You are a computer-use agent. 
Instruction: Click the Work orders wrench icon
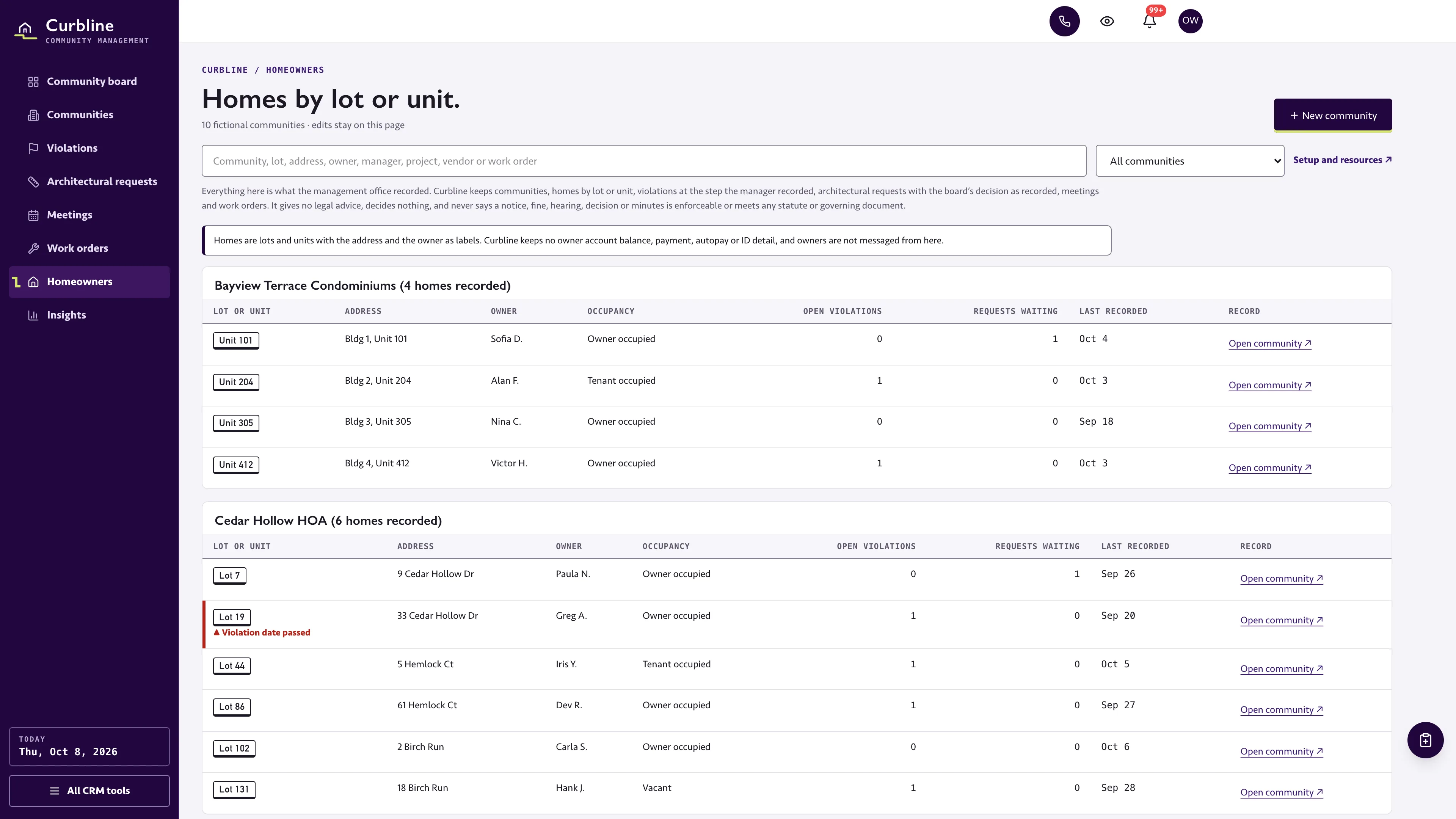tap(33, 249)
